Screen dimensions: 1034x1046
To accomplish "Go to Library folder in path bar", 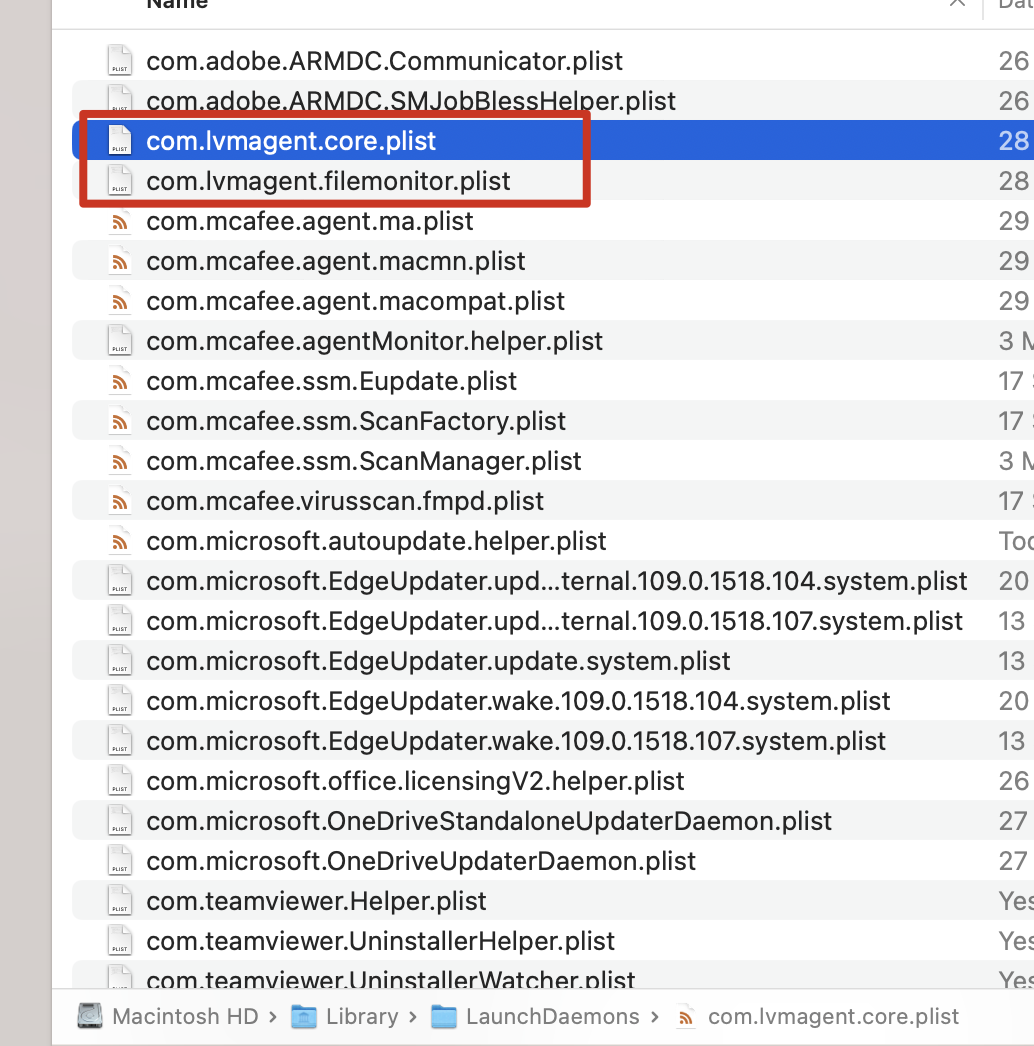I will click(362, 1017).
